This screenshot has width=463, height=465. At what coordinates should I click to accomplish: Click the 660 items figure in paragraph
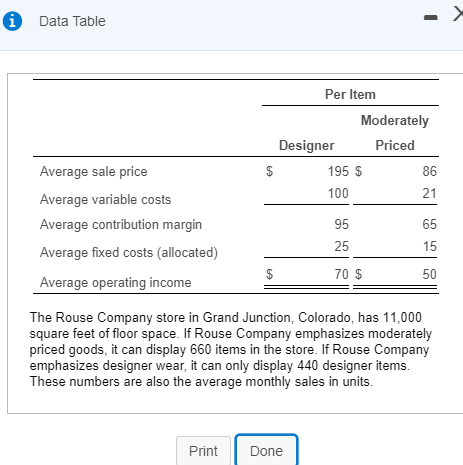click(x=200, y=349)
